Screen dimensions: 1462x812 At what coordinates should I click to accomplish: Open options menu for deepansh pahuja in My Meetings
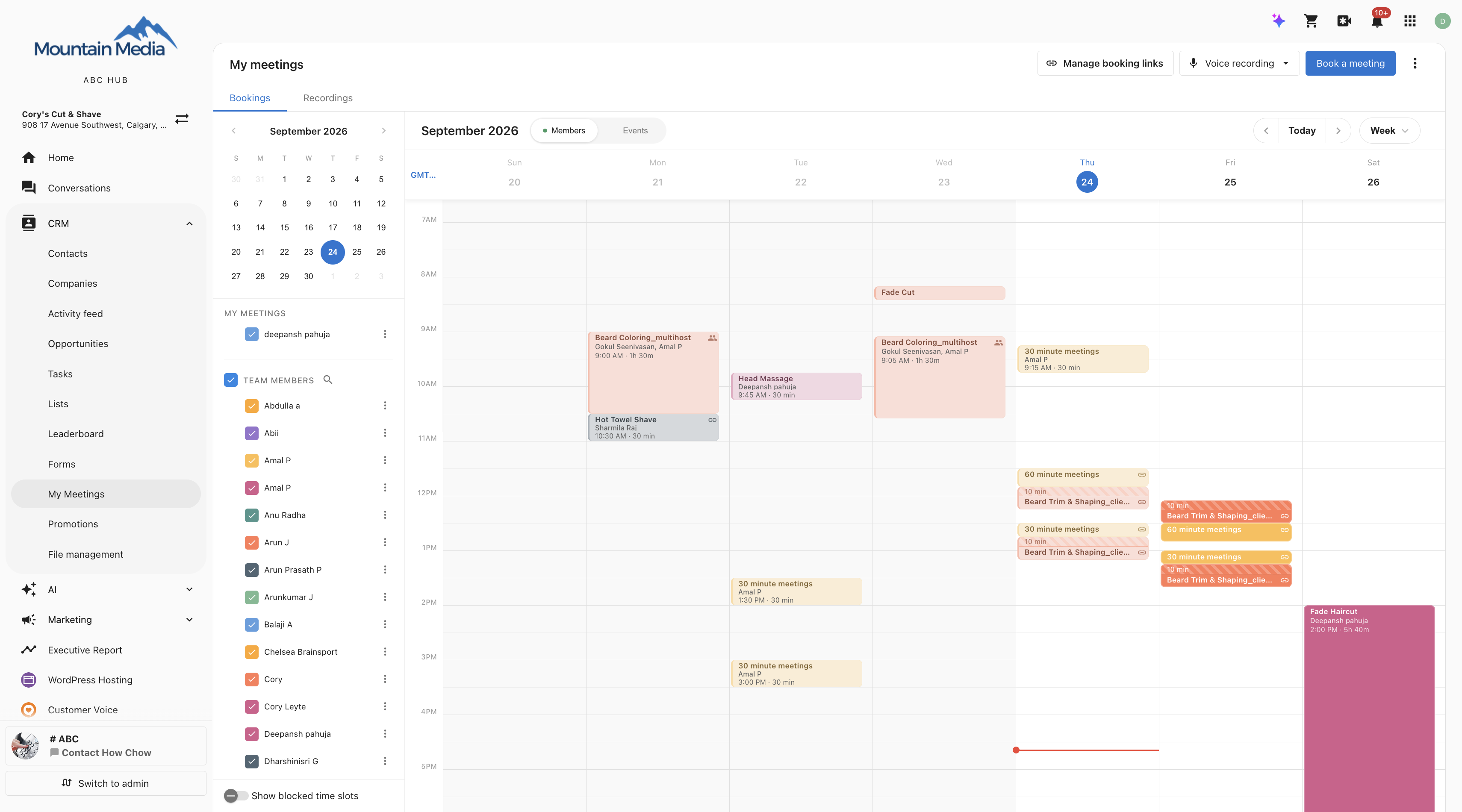tap(385, 334)
